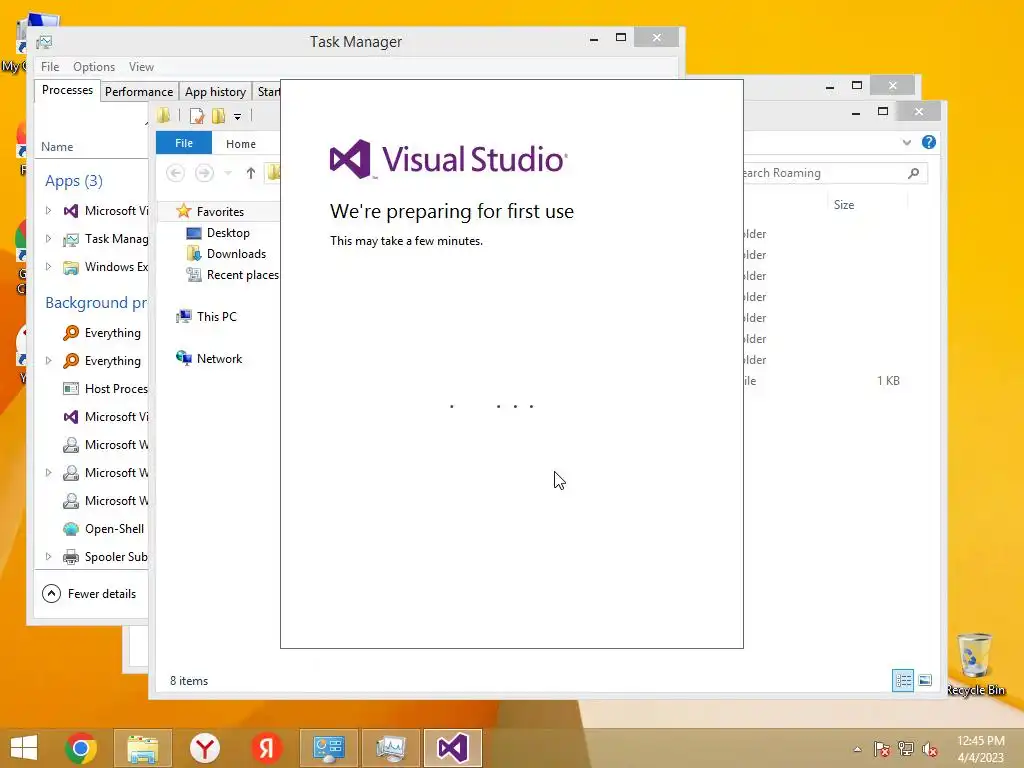Show hidden tray icons arrow
Viewport: 1024px width, 768px height.
(857, 749)
